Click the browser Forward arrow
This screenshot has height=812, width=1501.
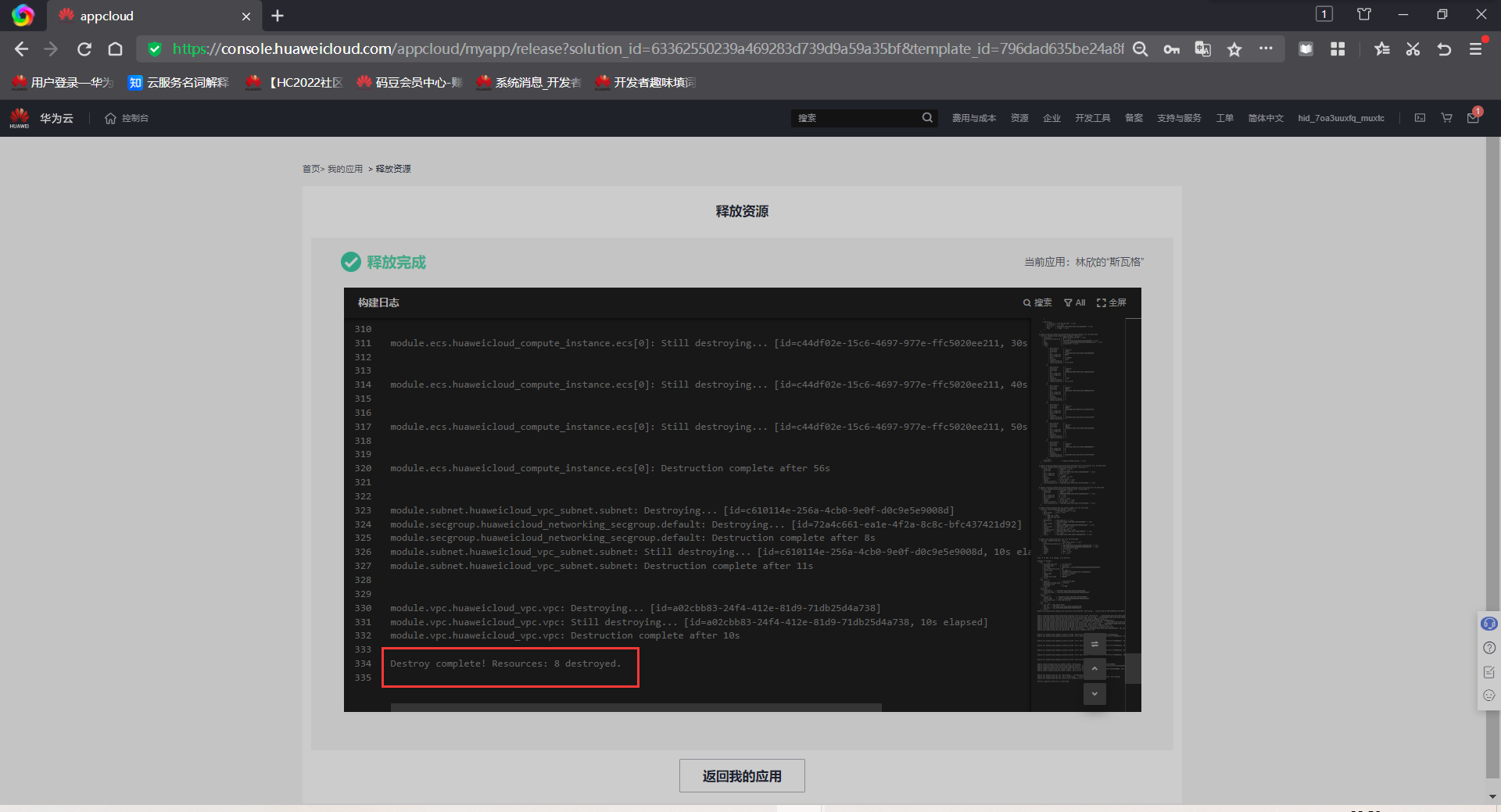52,49
